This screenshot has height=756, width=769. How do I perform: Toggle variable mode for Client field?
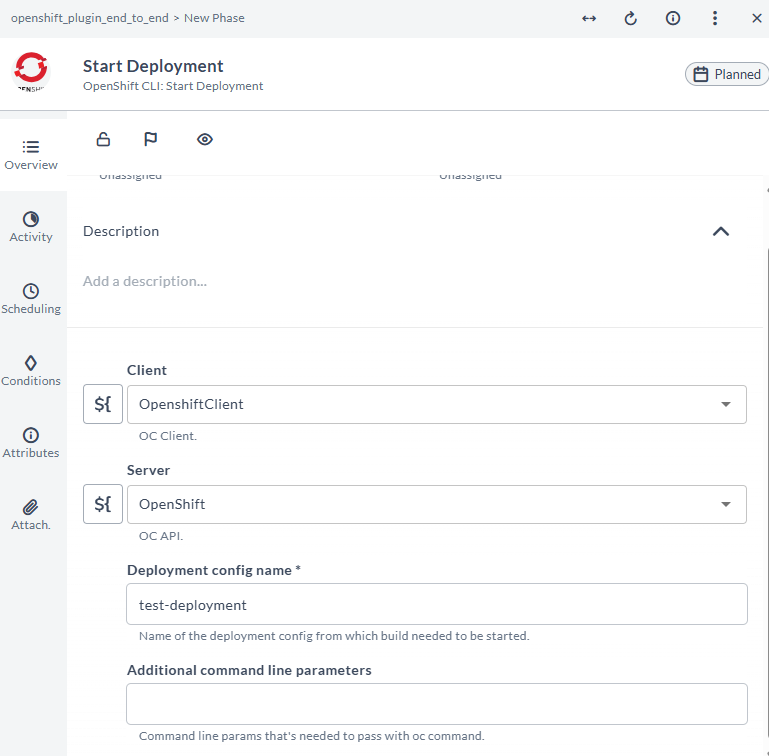tap(103, 404)
